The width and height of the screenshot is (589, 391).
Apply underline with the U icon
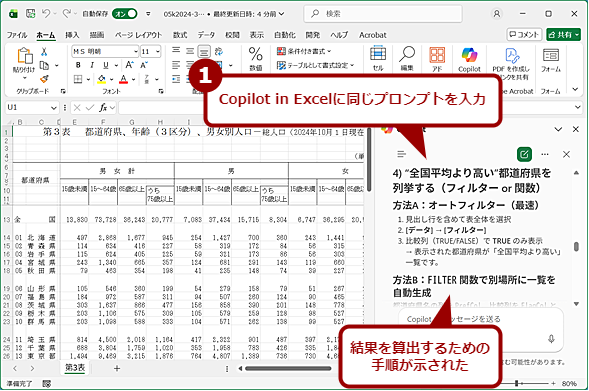[106, 65]
